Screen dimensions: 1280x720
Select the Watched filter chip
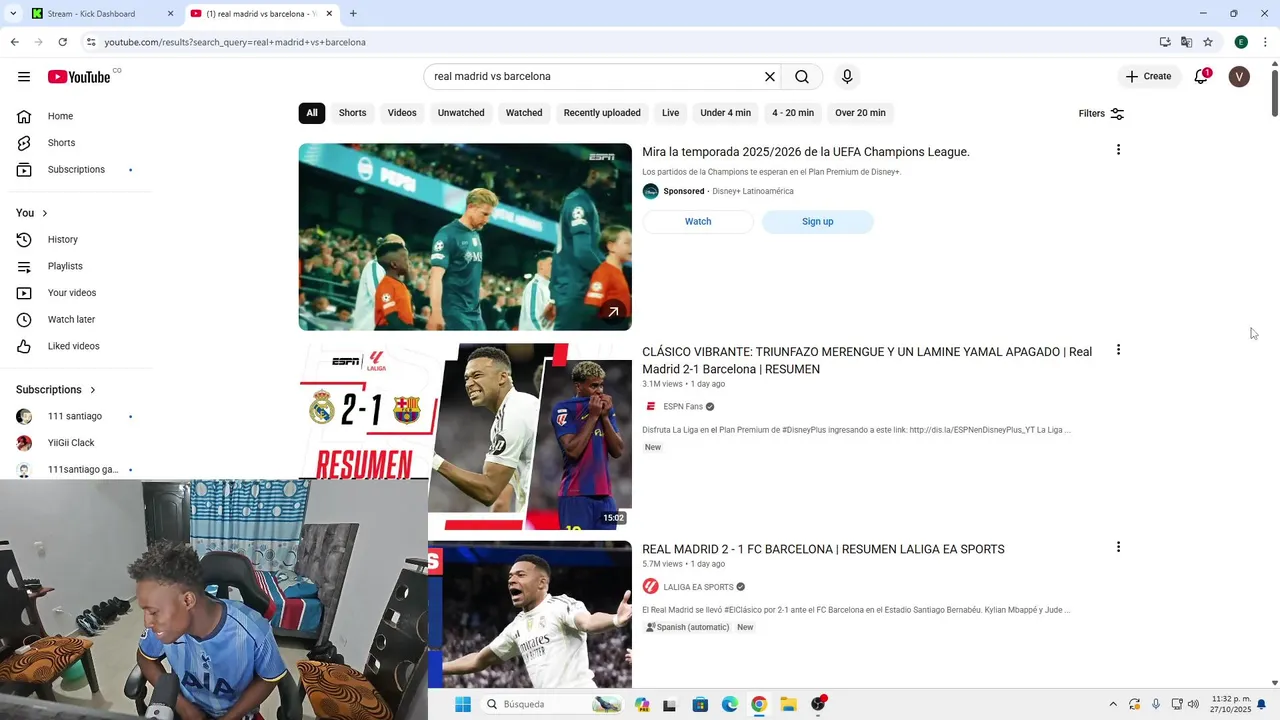[524, 113]
